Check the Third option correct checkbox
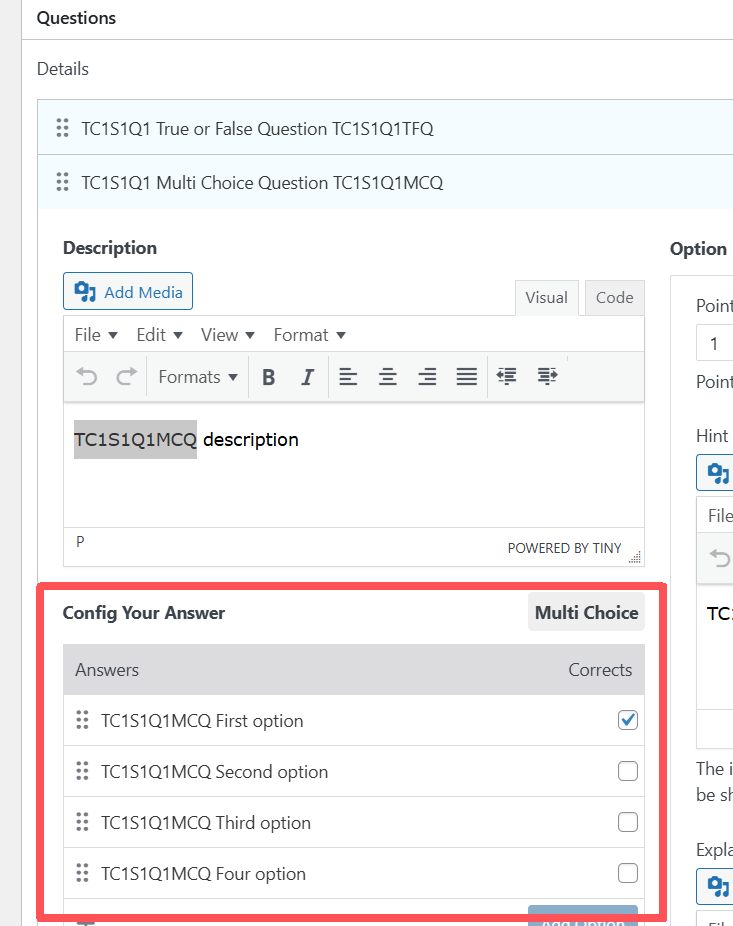Screen dimensions: 733x926 pyautogui.click(x=627, y=822)
